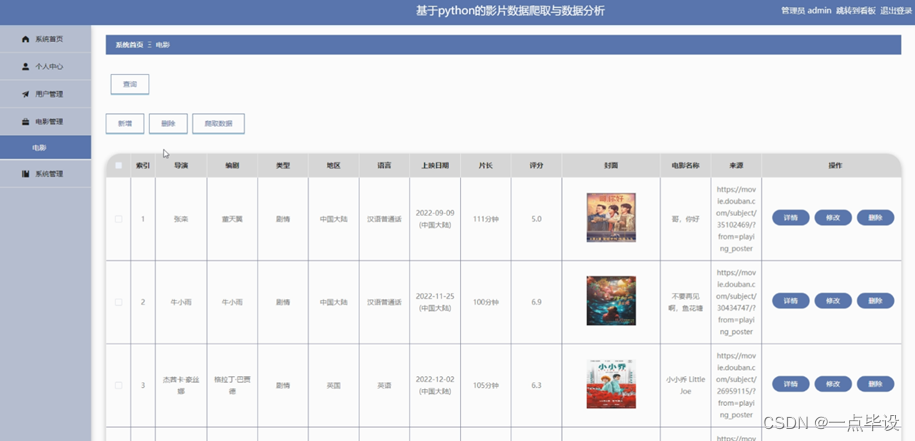Click region cell 英国
Viewport: 915px width, 441px height.
click(x=333, y=386)
